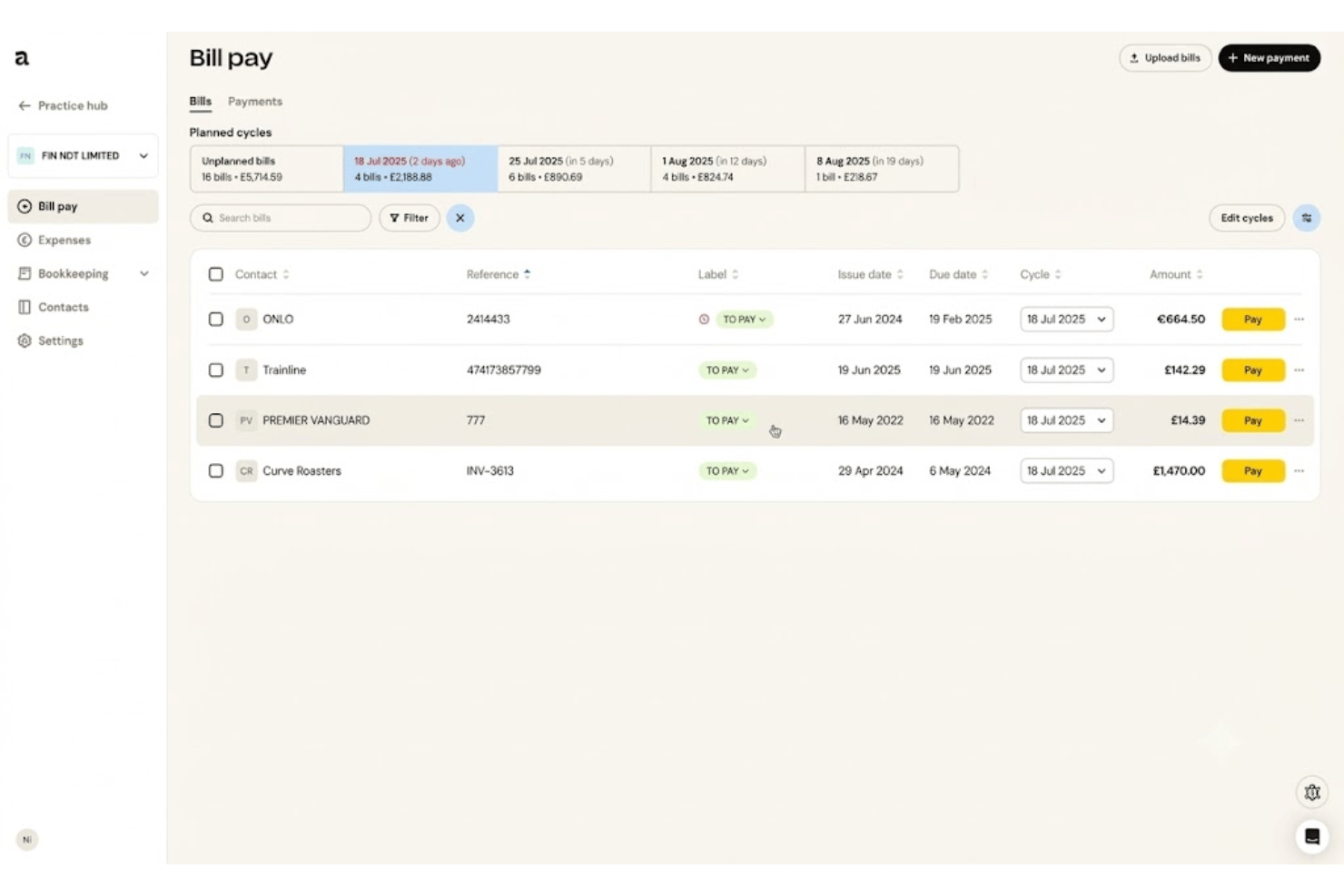Clear filters with the blue X button
This screenshot has width=1344, height=896.
(x=460, y=218)
